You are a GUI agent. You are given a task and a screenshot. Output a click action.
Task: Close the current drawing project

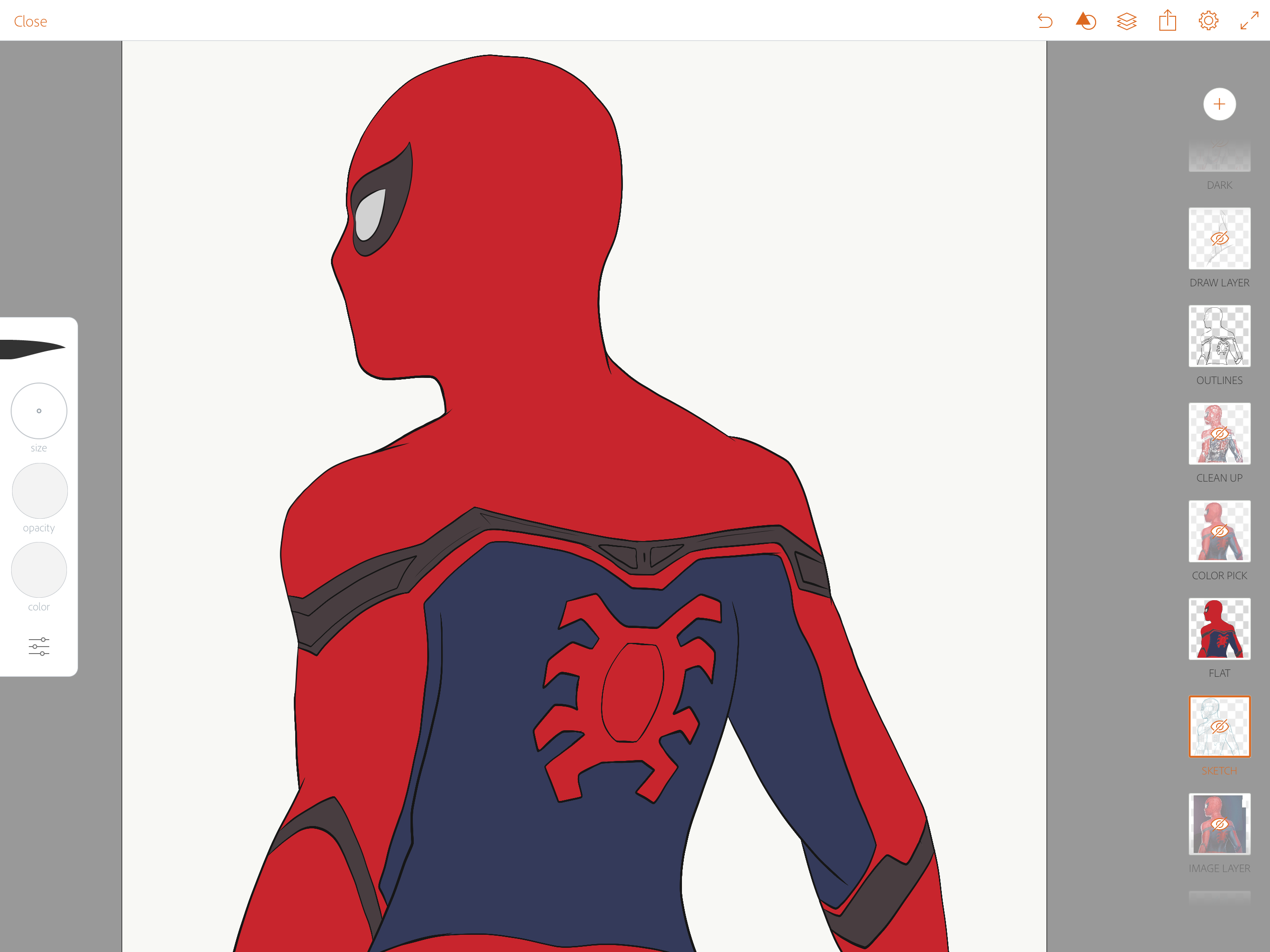tap(30, 21)
